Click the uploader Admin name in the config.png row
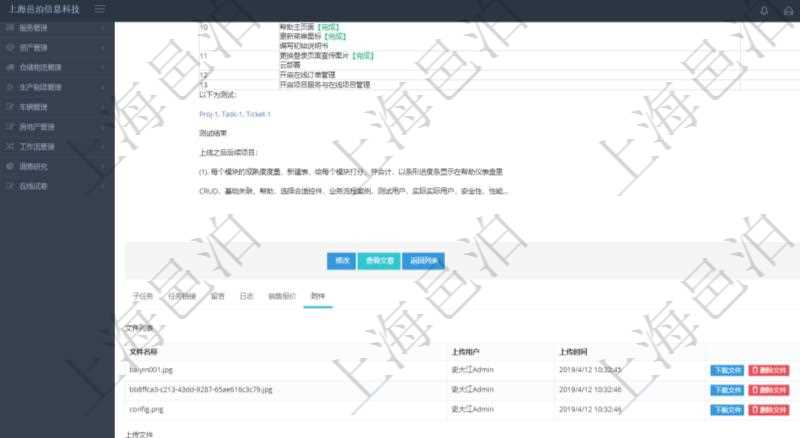Screen dimensions: 800x438 click(x=472, y=409)
